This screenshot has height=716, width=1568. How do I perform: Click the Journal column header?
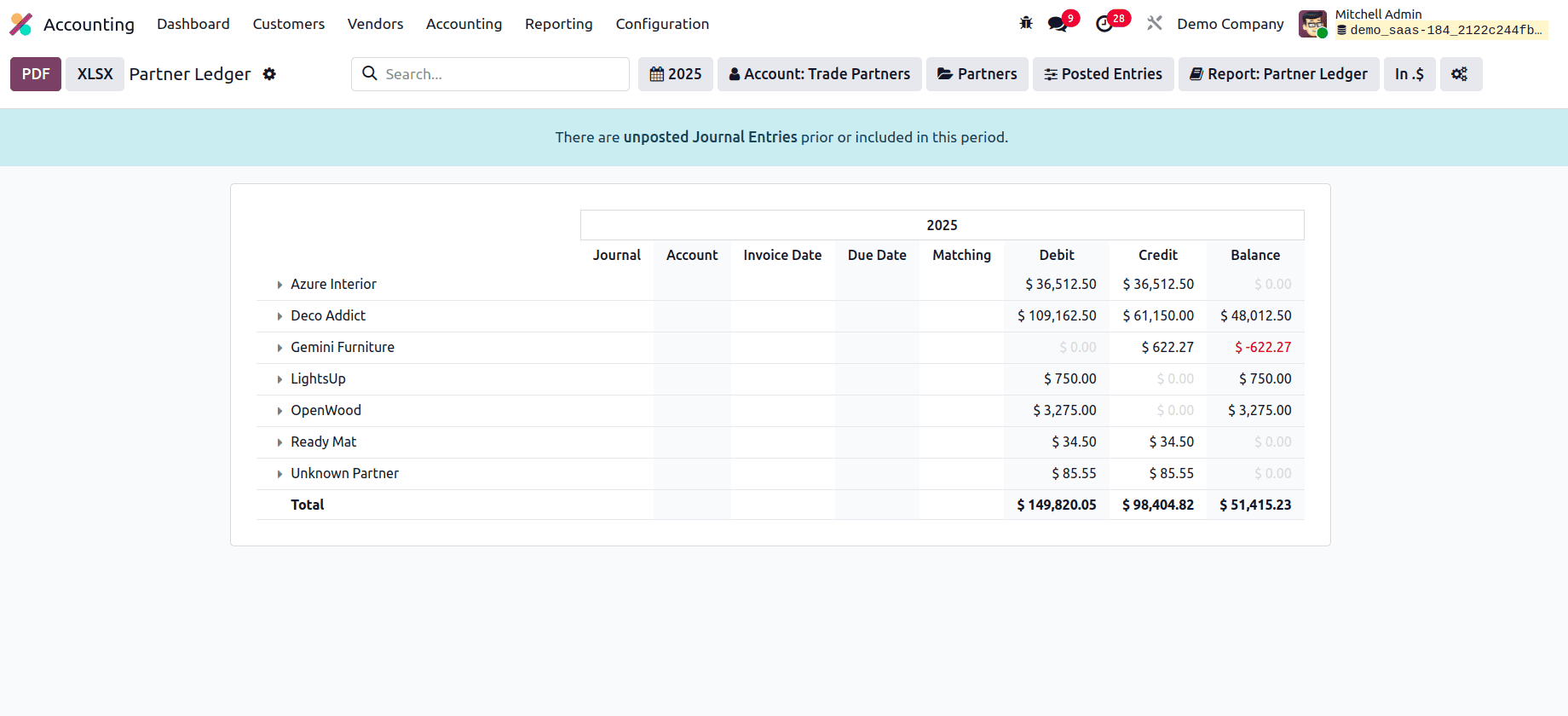coord(617,255)
